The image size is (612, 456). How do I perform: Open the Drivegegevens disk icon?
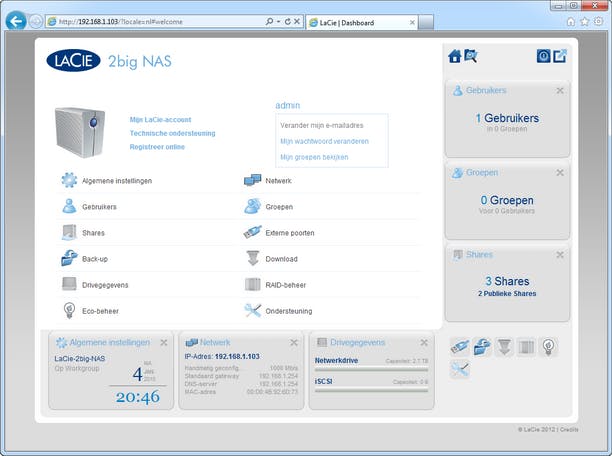click(x=69, y=284)
